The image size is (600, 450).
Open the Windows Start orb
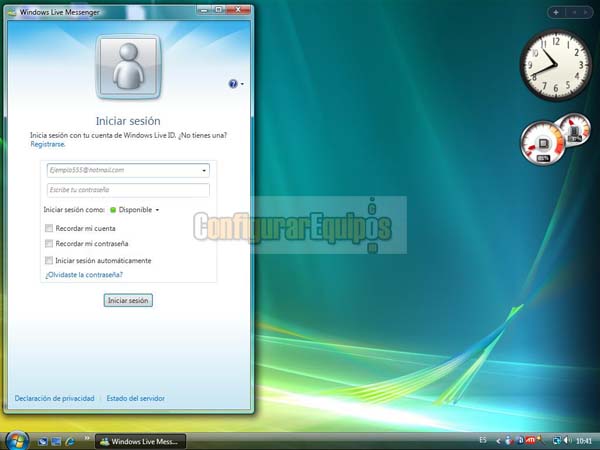pyautogui.click(x=17, y=441)
